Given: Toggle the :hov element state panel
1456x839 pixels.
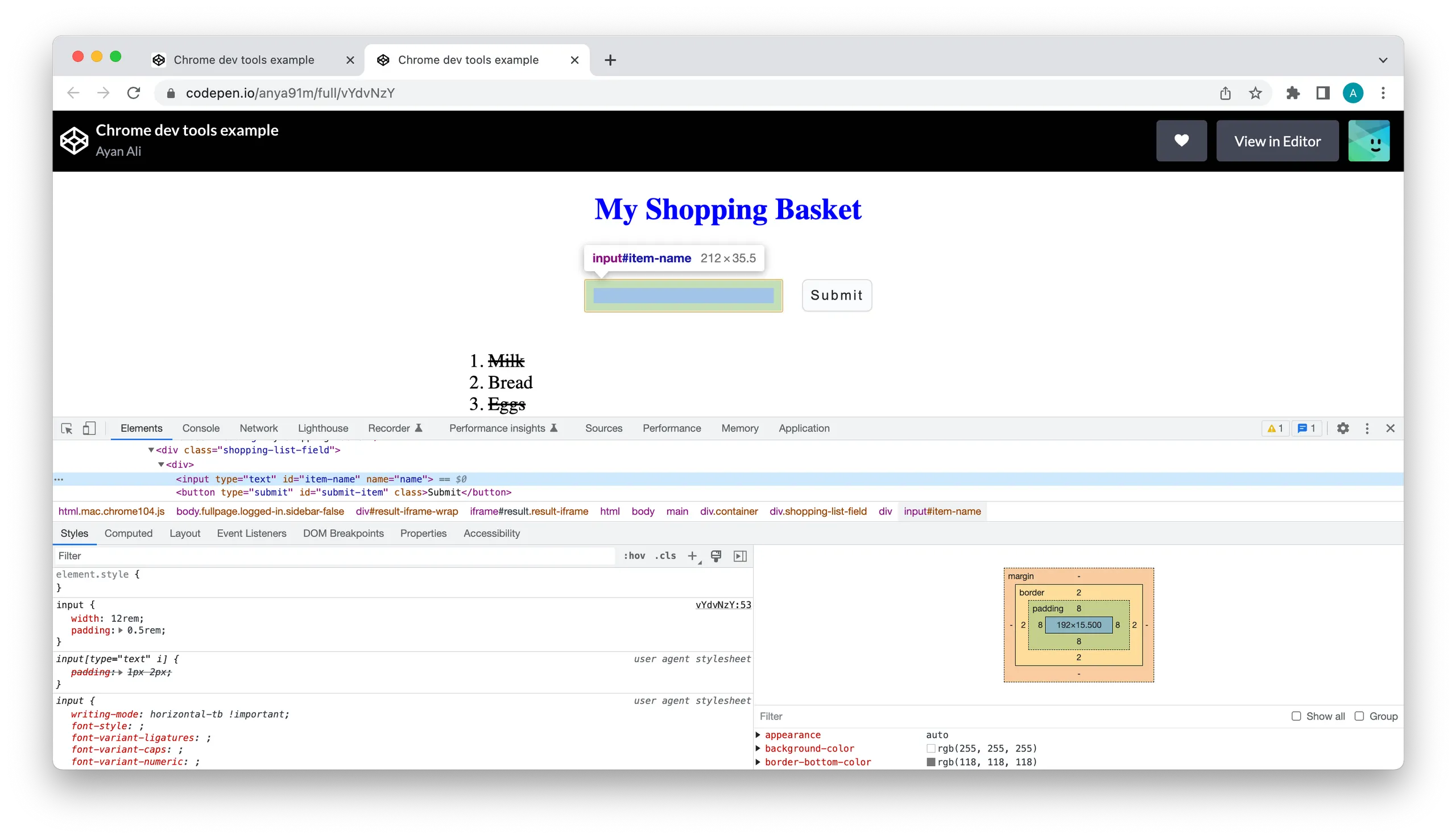Looking at the screenshot, I should pos(634,555).
